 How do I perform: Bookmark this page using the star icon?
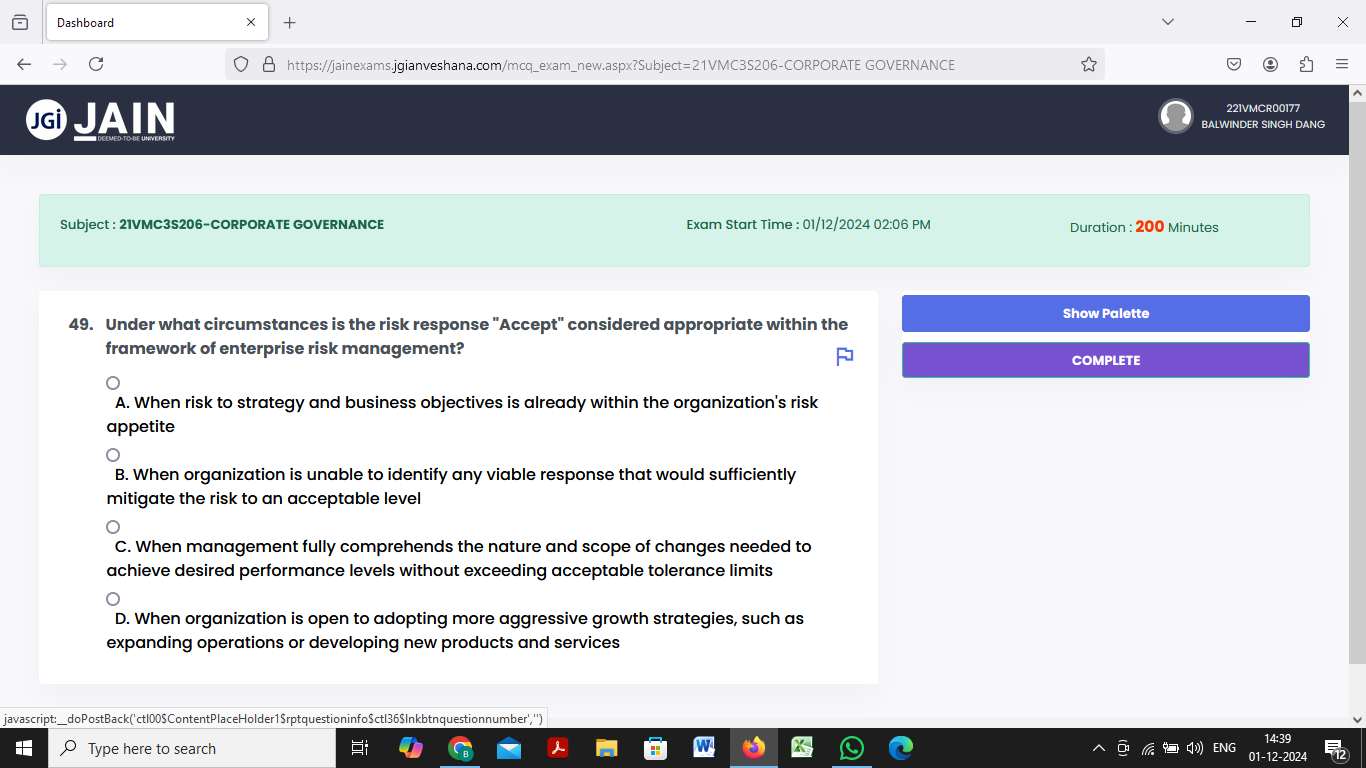1088,63
